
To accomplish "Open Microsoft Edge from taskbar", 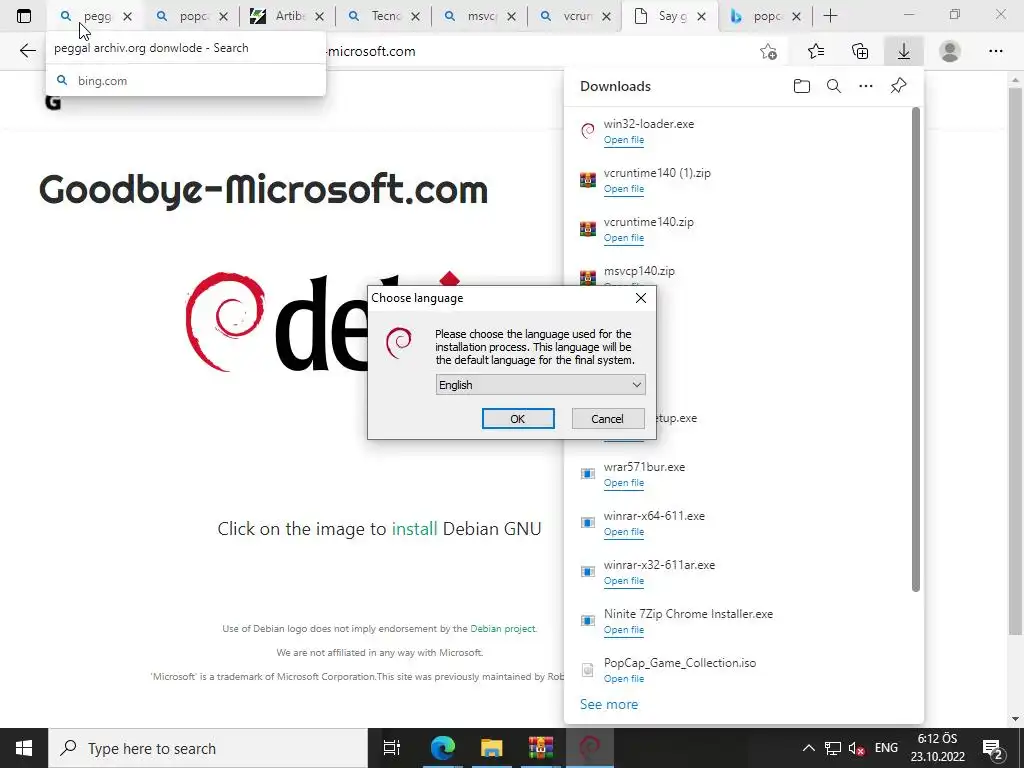I will (442, 748).
